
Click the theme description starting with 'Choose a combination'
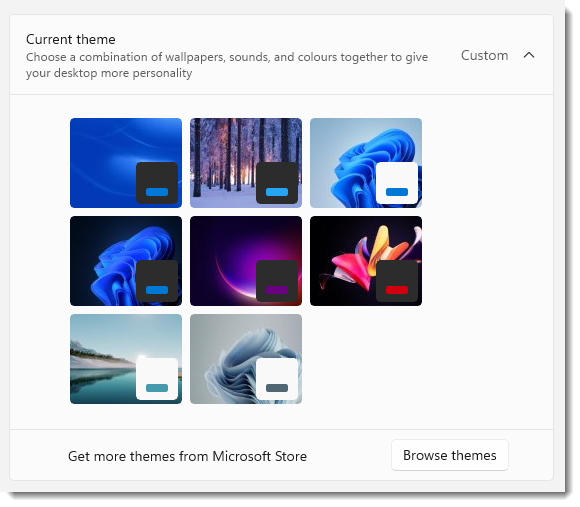(x=227, y=65)
